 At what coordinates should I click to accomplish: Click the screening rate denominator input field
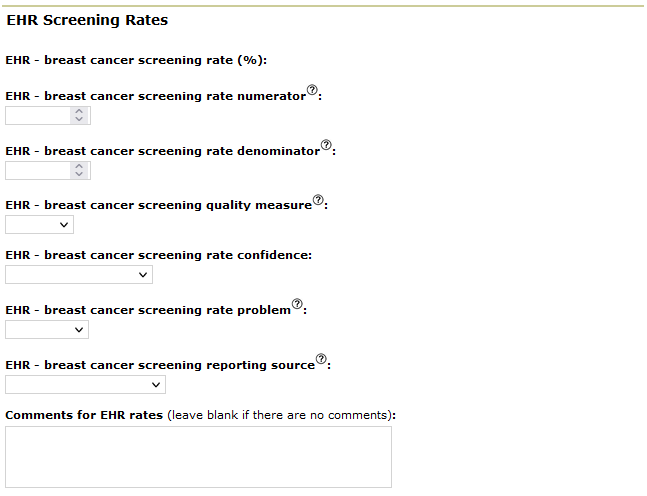[x=38, y=170]
